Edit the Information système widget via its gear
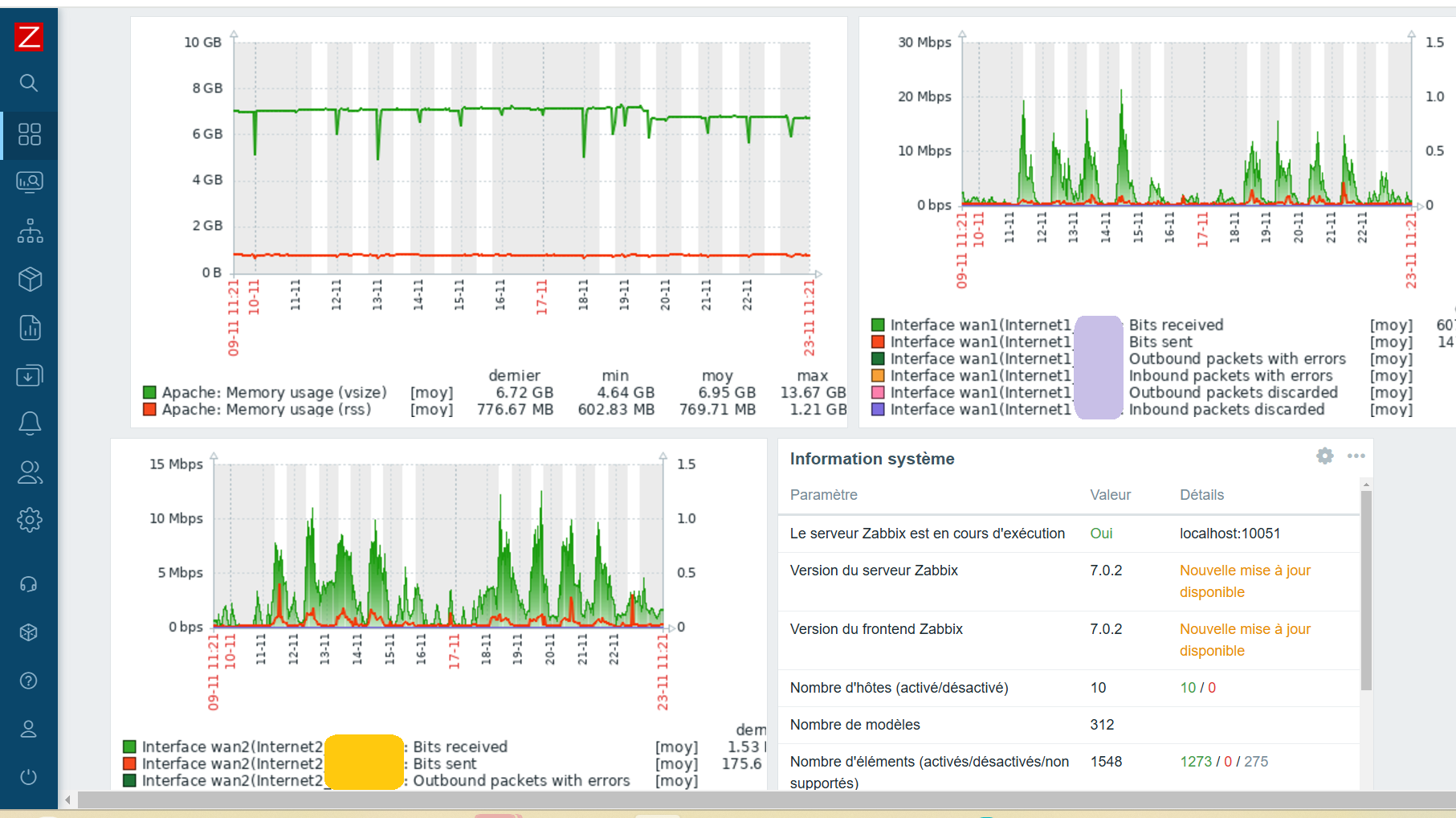The image size is (1456, 818). coord(1324,456)
